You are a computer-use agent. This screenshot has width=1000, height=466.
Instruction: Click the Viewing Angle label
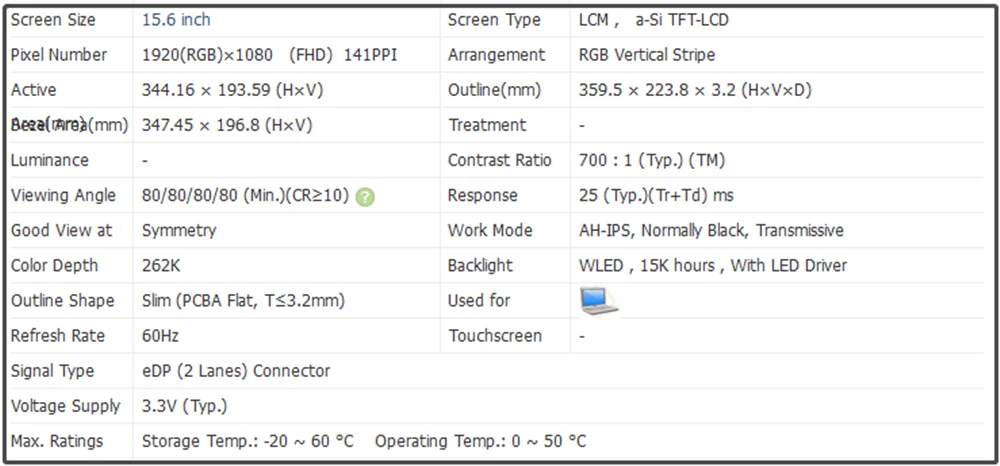[63, 195]
